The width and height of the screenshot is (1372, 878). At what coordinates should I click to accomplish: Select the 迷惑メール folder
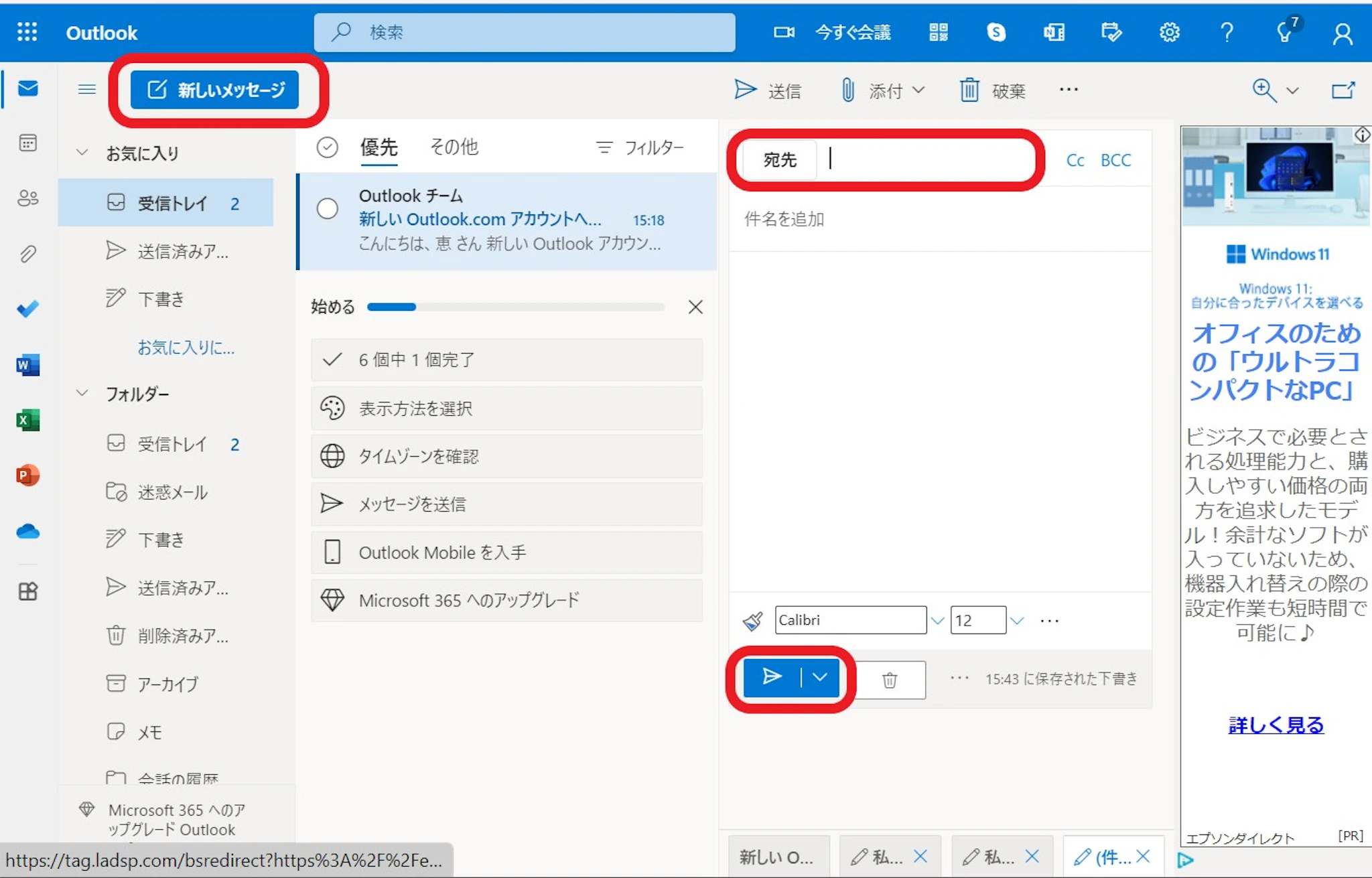[x=172, y=492]
